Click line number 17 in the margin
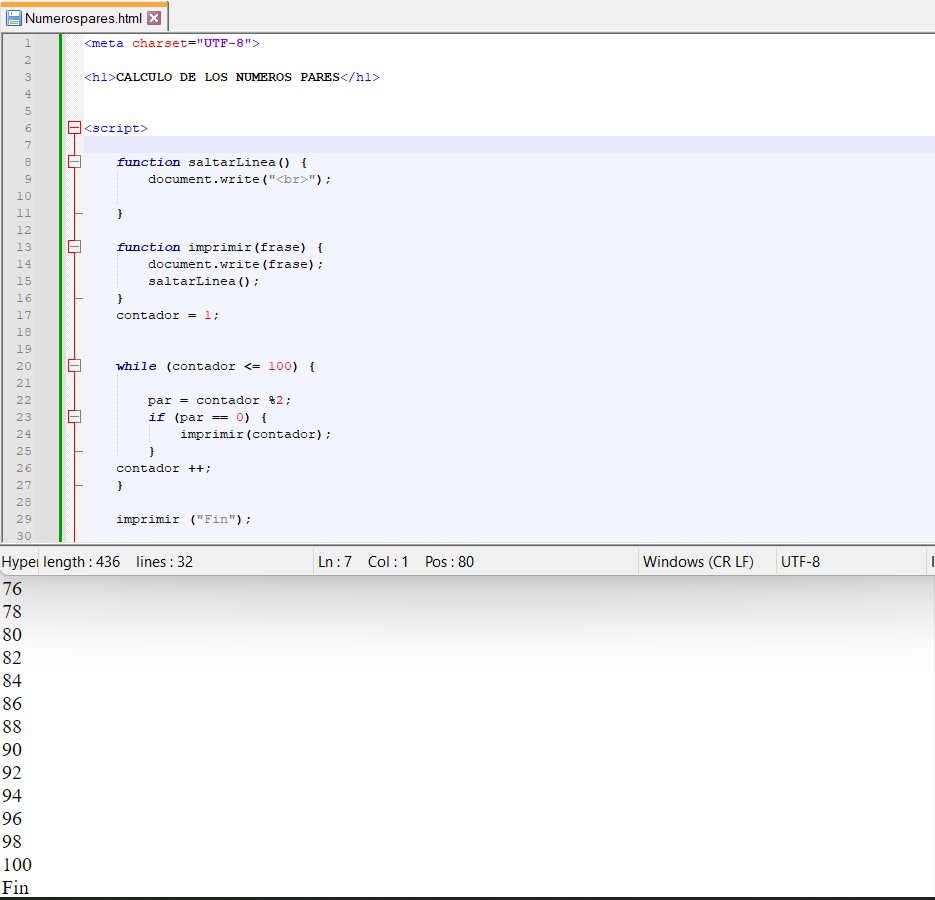 [x=24, y=315]
